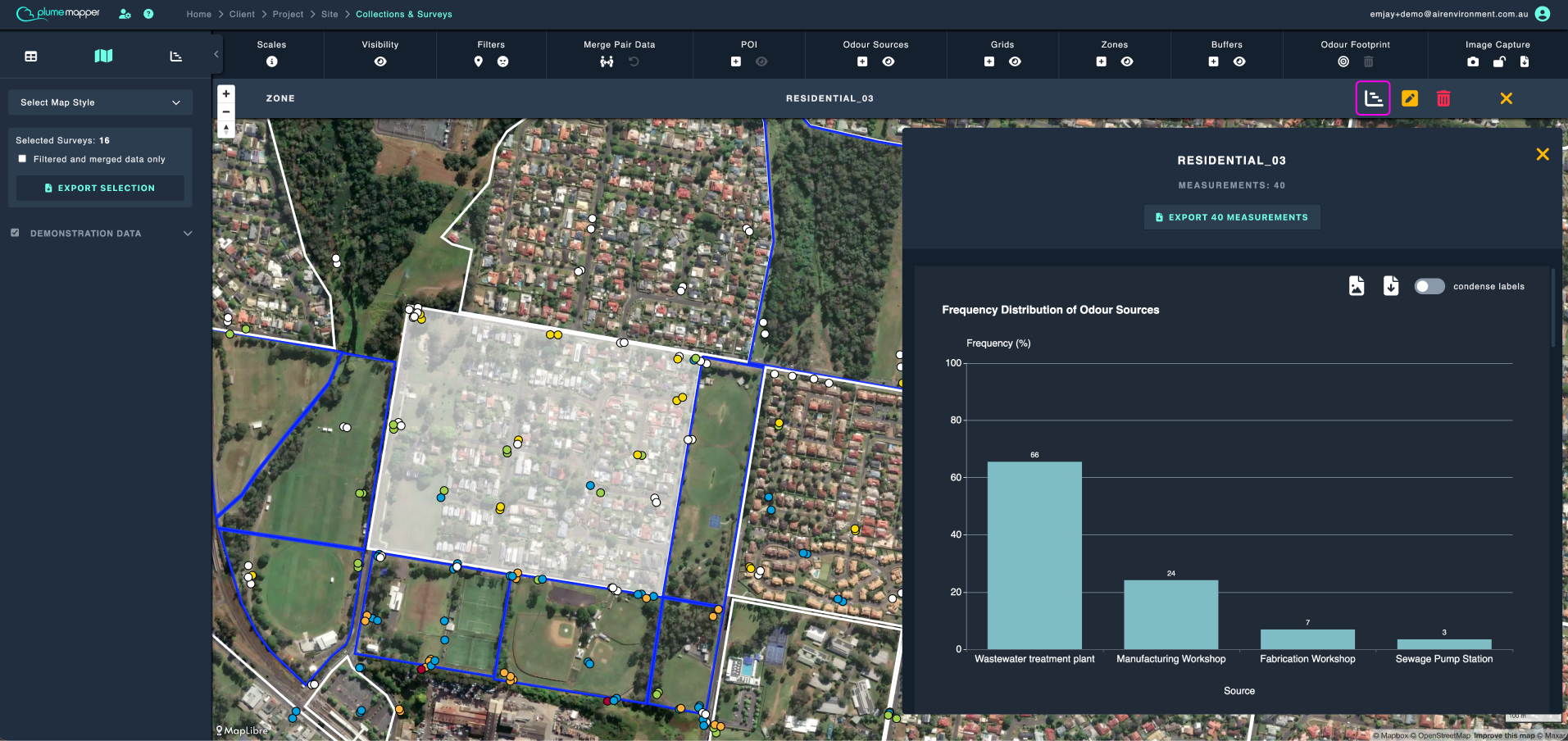
Task: Open the chart view in sidebar
Action: coord(175,57)
